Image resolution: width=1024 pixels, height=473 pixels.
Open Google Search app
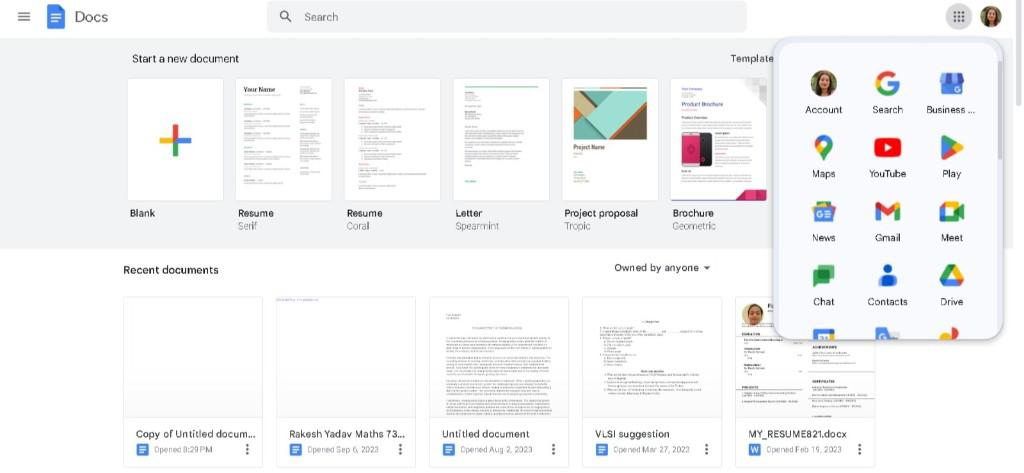coord(888,93)
